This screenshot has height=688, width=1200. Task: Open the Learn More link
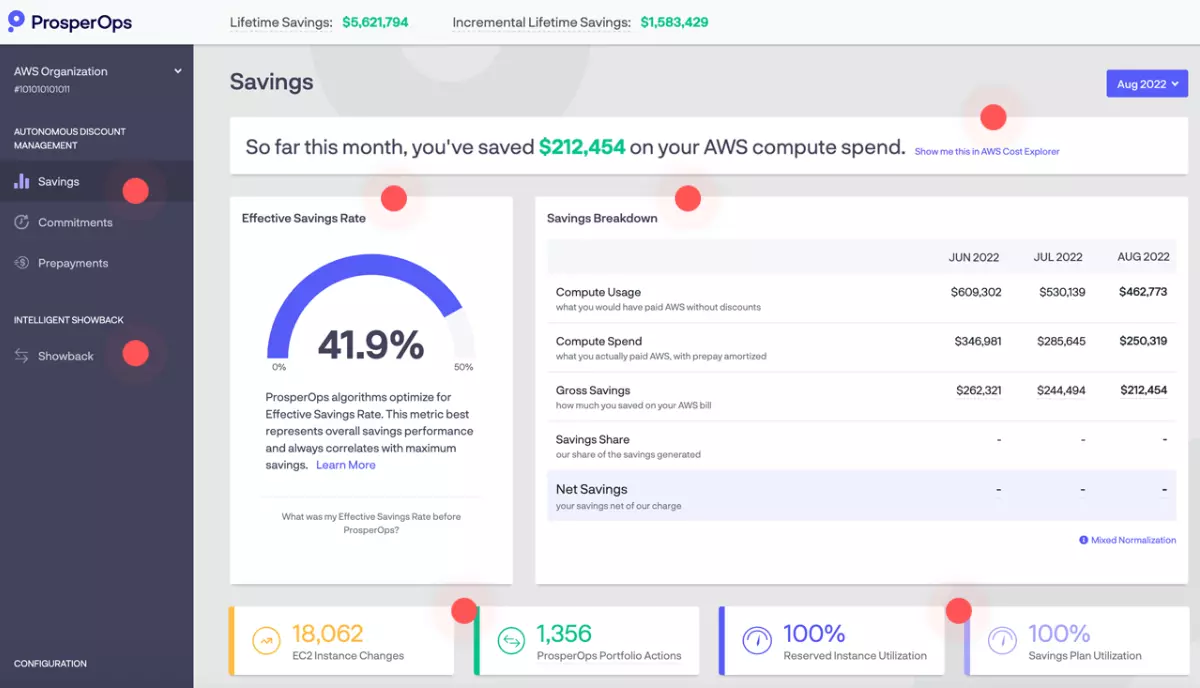coord(346,464)
